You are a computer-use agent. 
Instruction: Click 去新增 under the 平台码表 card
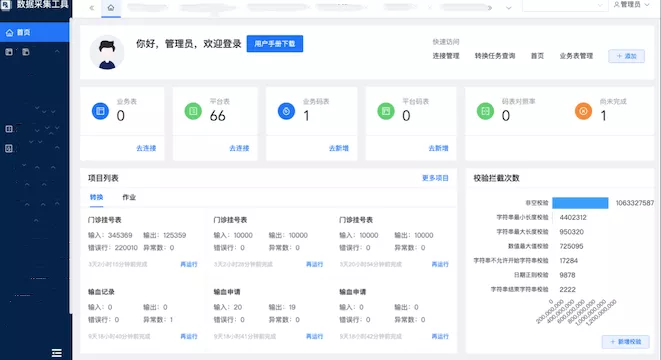pos(438,148)
